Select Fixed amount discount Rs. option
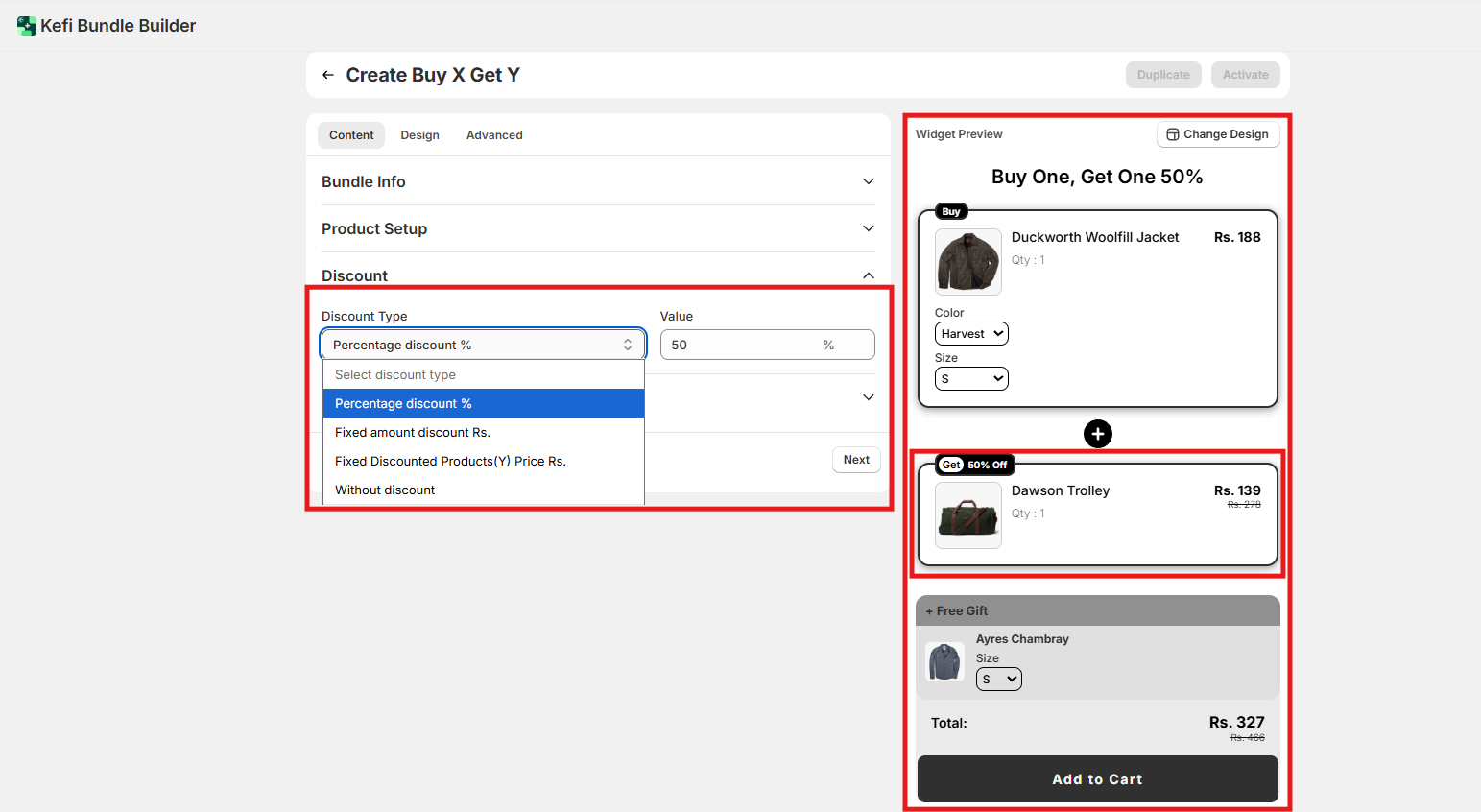 click(x=413, y=433)
